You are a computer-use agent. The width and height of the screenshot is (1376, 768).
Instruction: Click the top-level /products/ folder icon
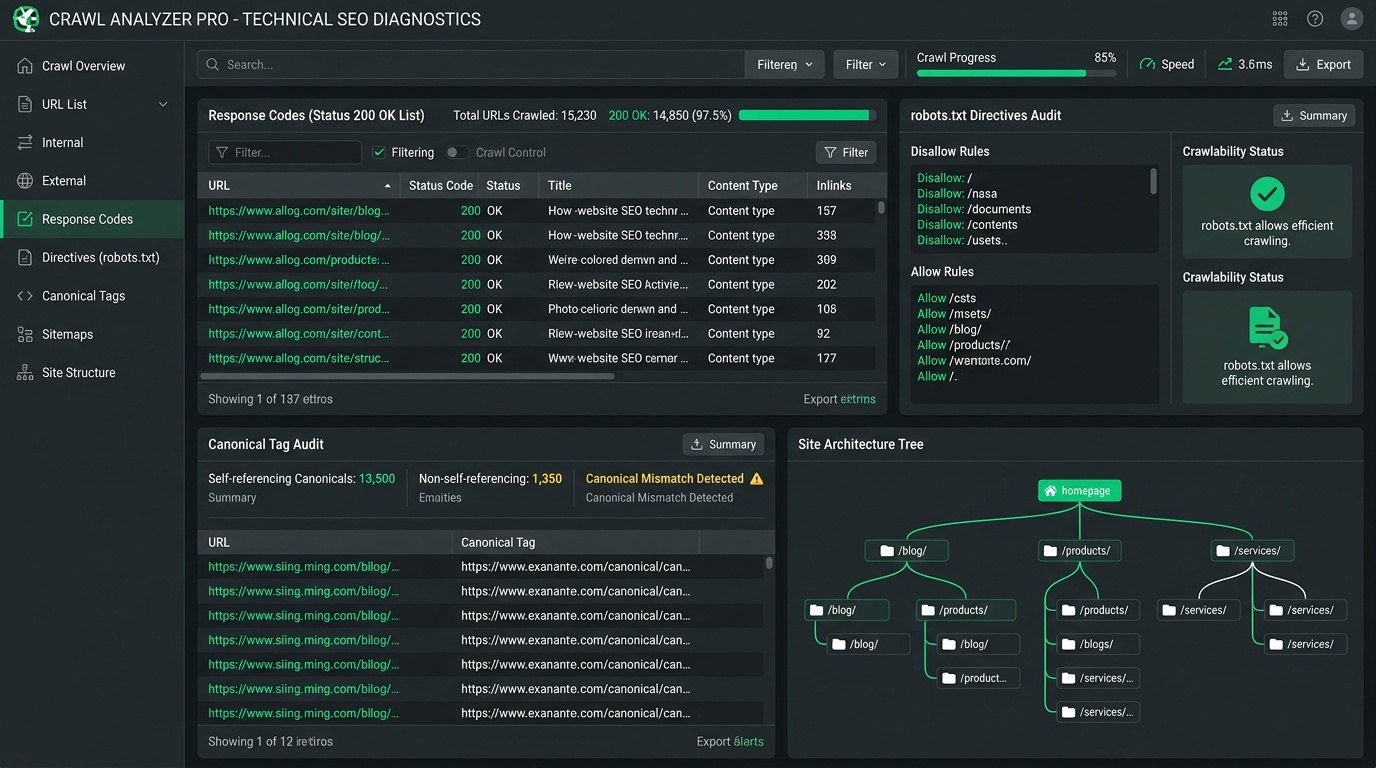pyautogui.click(x=1049, y=551)
